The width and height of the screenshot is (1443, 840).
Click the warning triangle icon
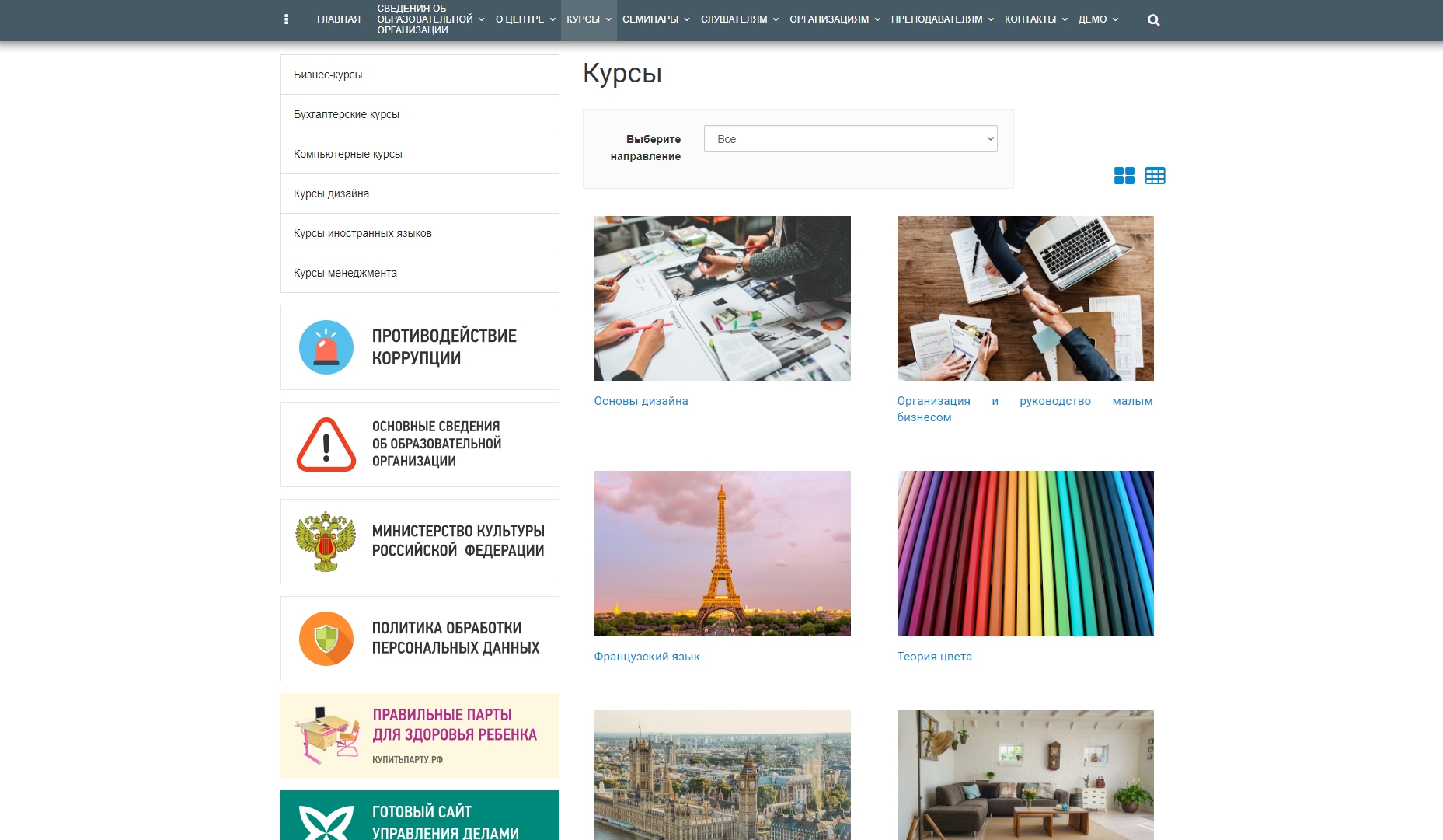(326, 444)
